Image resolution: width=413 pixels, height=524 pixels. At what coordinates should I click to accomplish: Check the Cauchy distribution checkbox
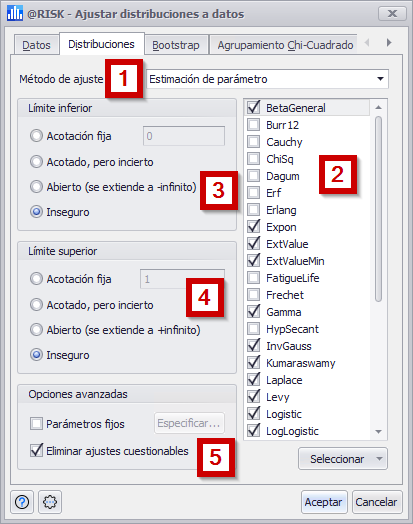[253, 142]
